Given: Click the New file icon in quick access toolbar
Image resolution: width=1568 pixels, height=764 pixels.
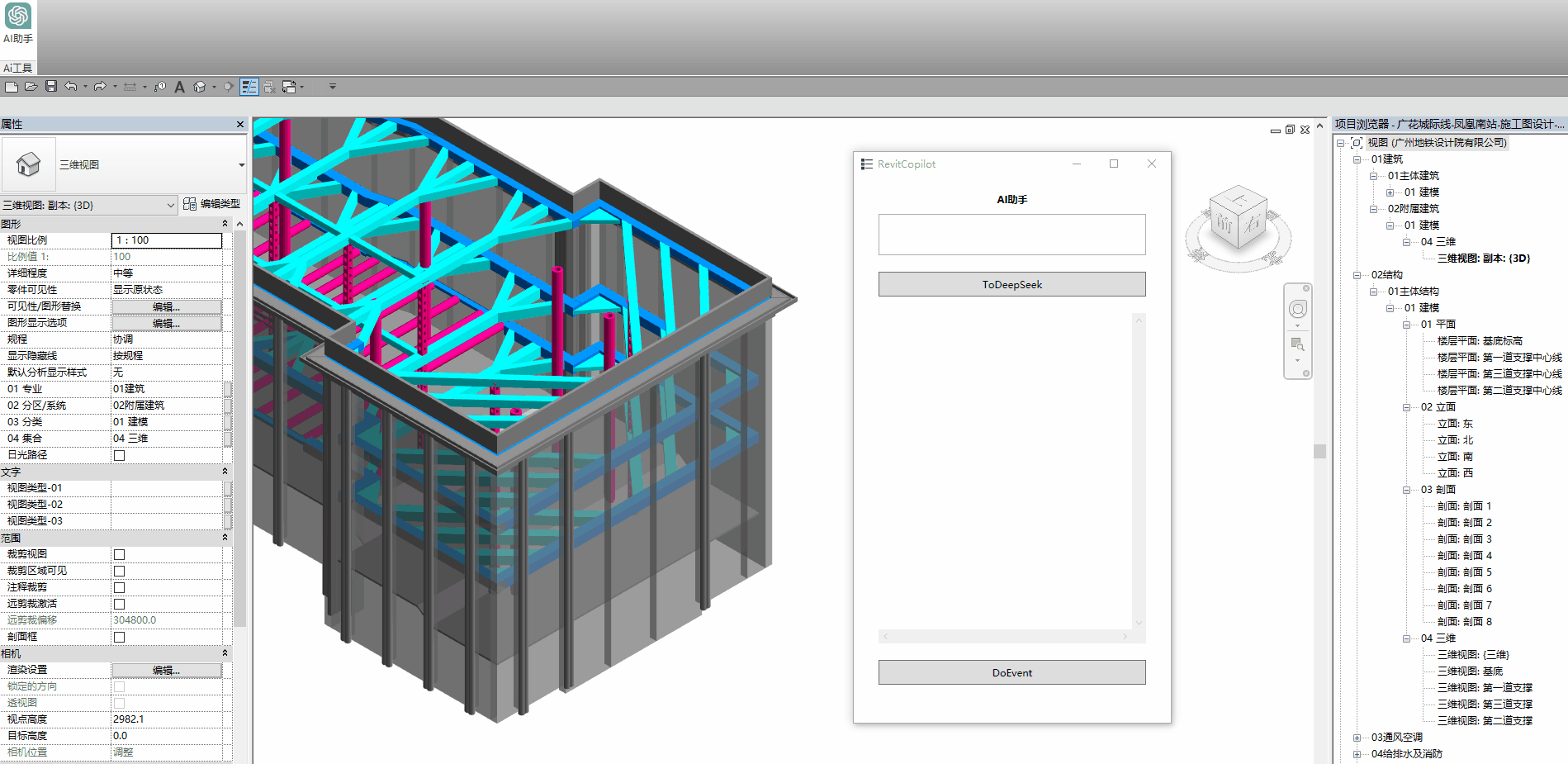Looking at the screenshot, I should tap(12, 87).
